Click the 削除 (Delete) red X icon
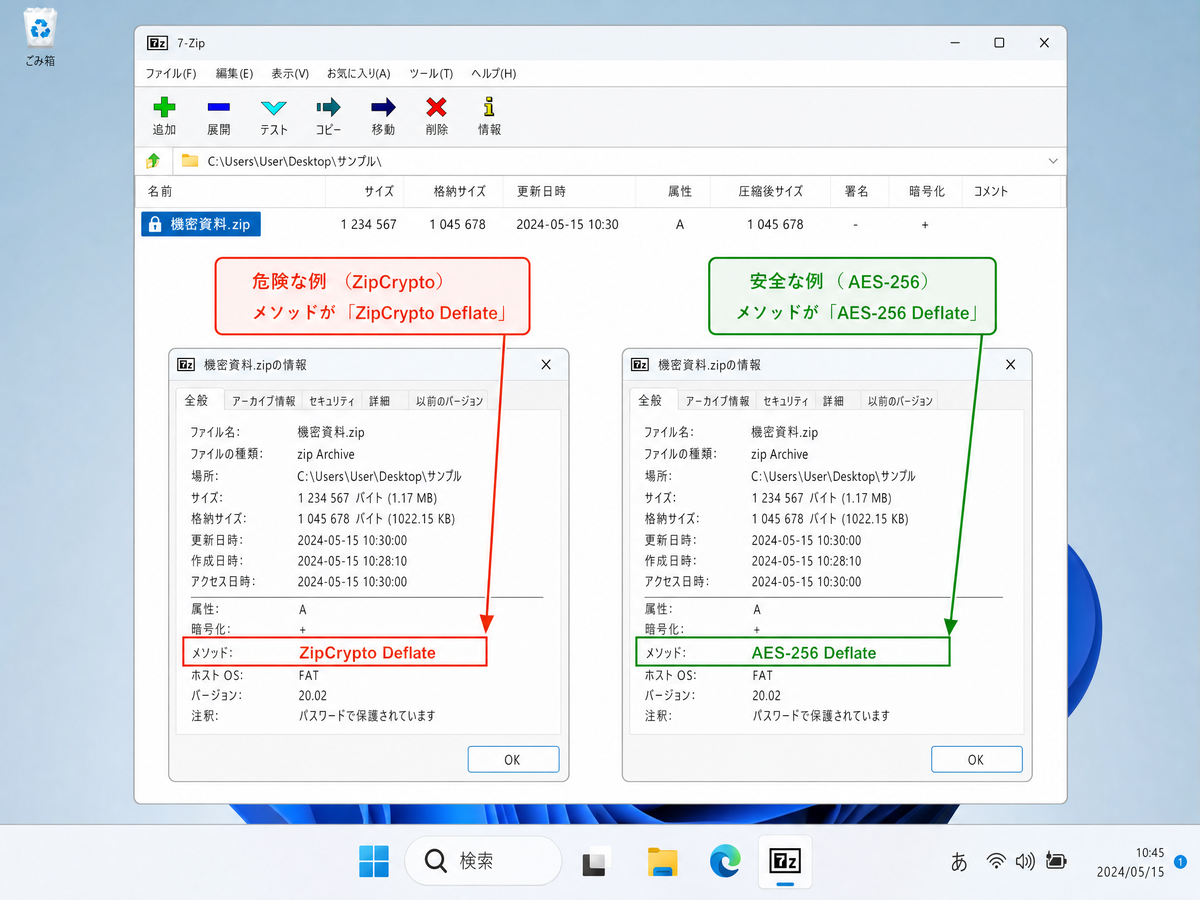The image size is (1200, 900). point(436,107)
